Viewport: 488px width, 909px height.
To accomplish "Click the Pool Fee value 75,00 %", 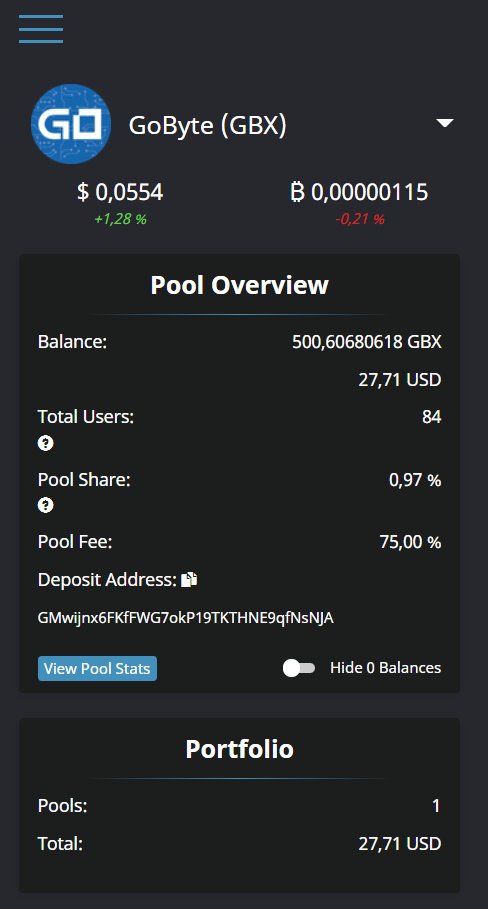I will 410,542.
